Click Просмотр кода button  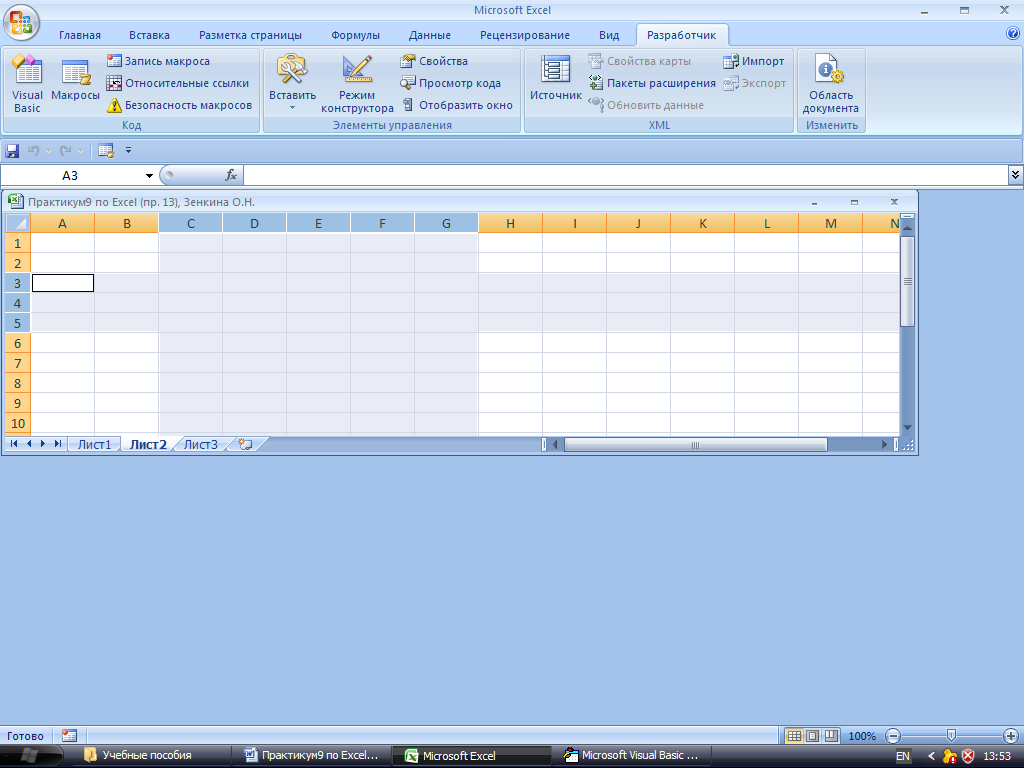[x=451, y=83]
